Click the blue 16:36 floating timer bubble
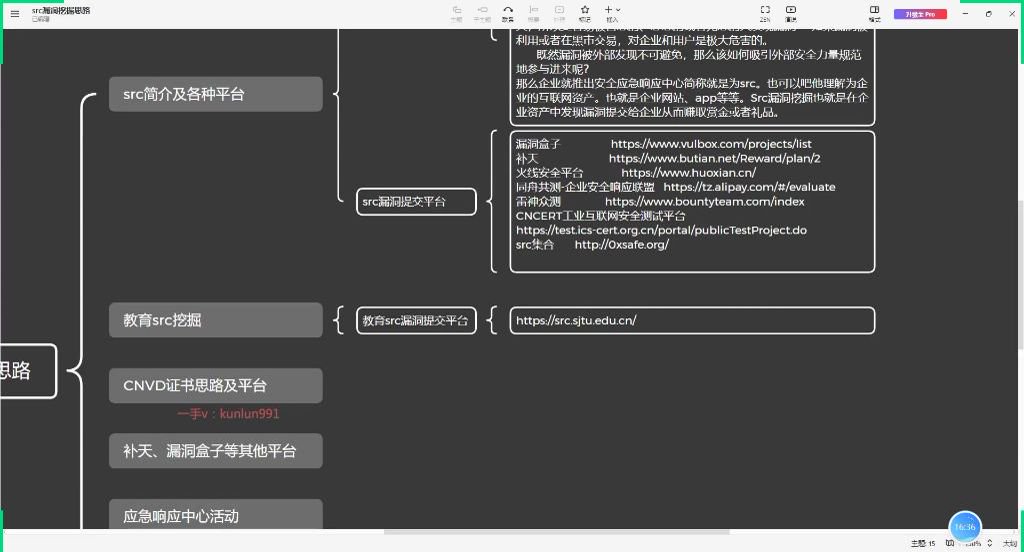Viewport: 1024px width, 552px height. tap(965, 527)
